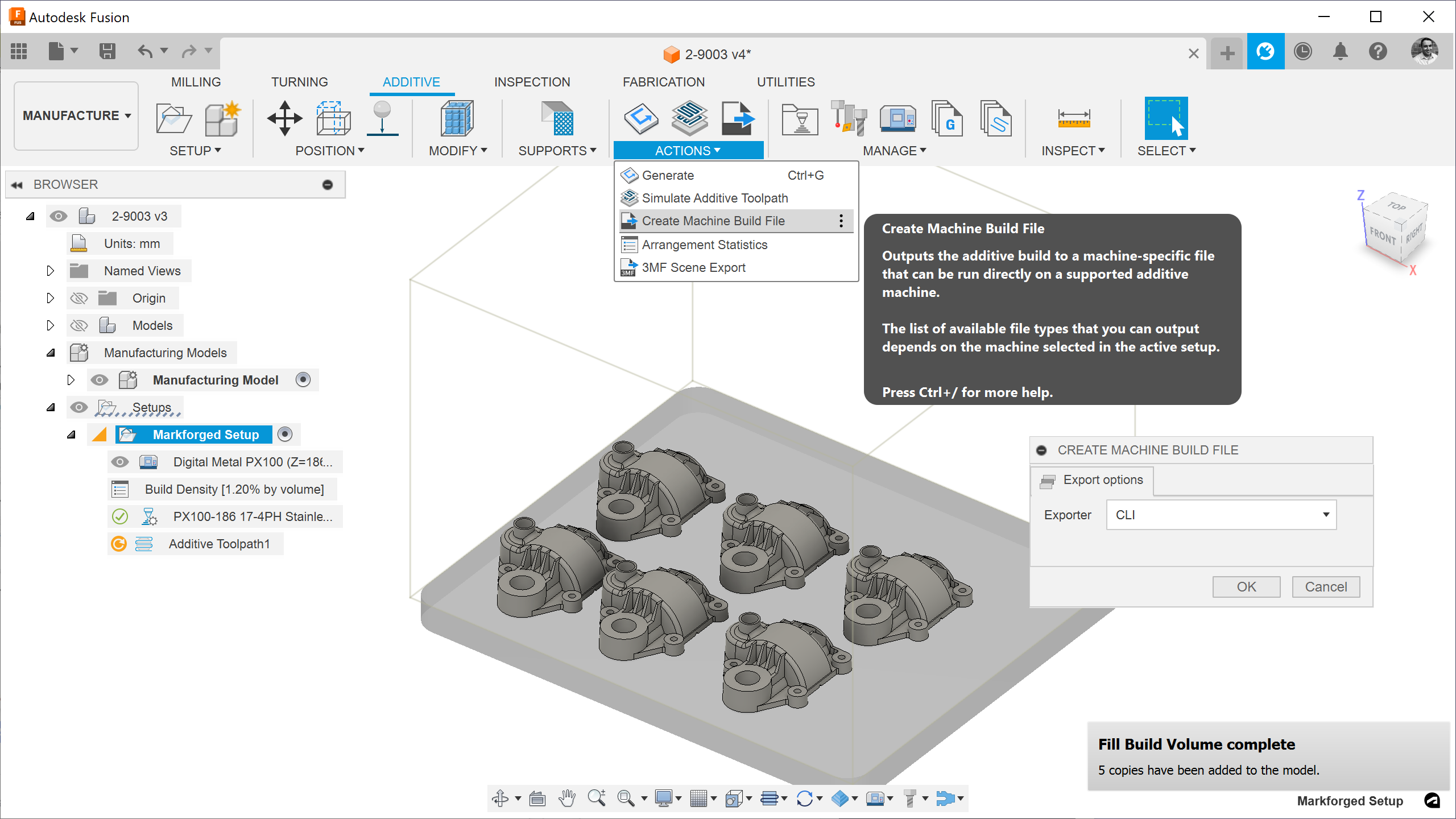Viewport: 1456px width, 819px height.
Task: Click the Simulate Additive Toolpath ribbon icon
Action: coord(689,118)
